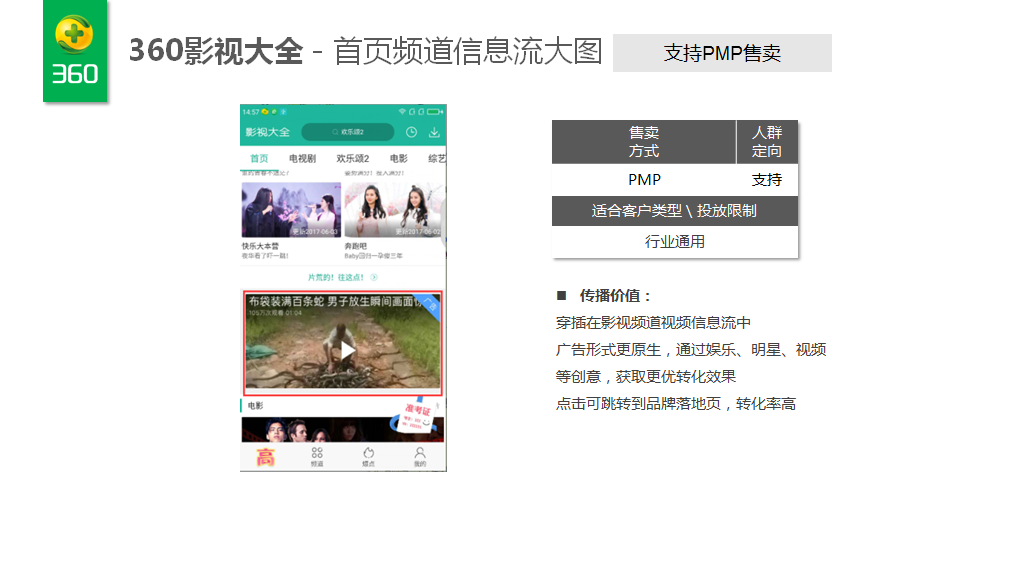Click the line 穿插在影视频道视频信息流中
Image resolution: width=1021 pixels, height=566 pixels.
pyautogui.click(x=653, y=323)
